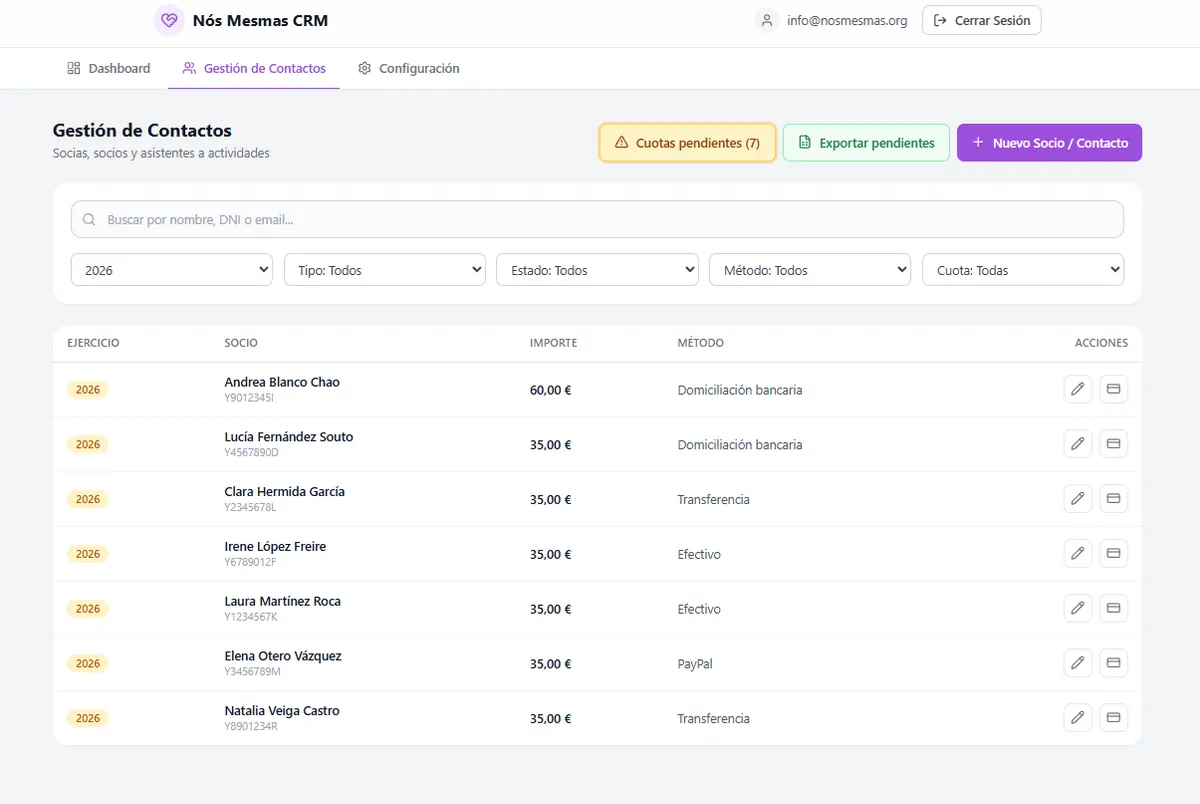Click the user avatar icon beside the email
Viewport: 1200px width, 804px height.
(767, 20)
